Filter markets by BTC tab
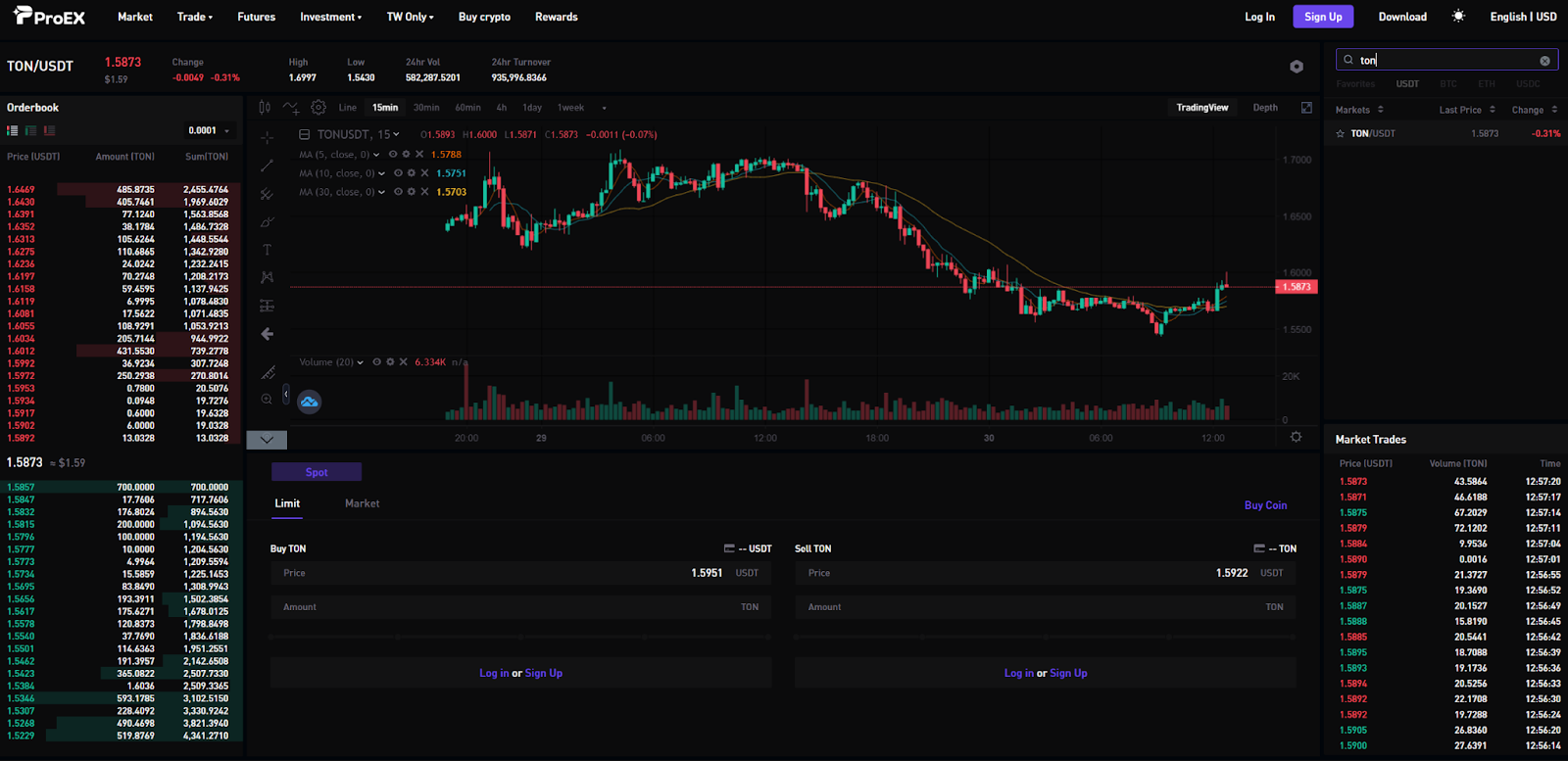 pos(1448,84)
